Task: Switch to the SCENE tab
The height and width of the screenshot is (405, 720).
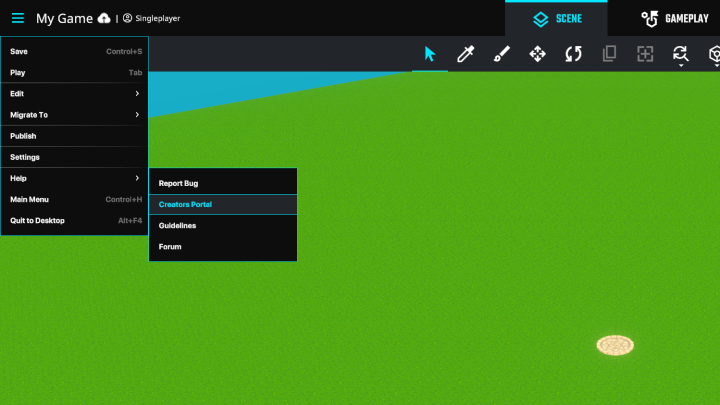Action: click(x=557, y=18)
